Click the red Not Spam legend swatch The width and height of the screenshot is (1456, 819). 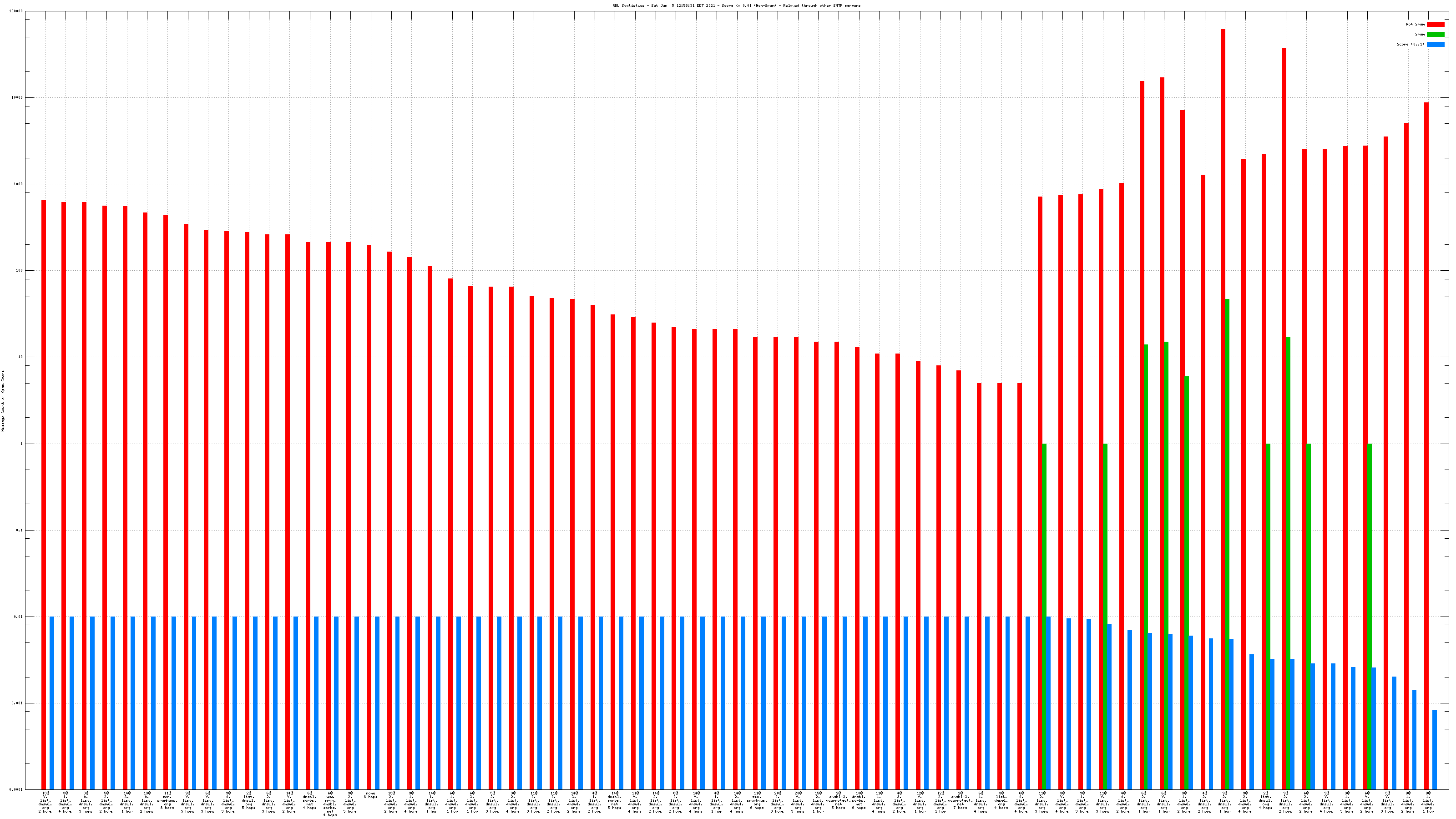(x=1435, y=24)
